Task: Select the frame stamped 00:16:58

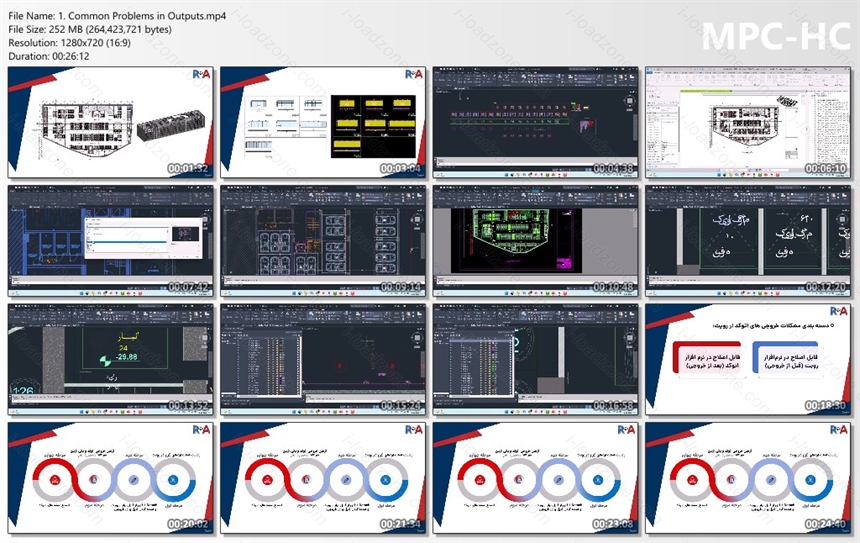Action: 536,360
